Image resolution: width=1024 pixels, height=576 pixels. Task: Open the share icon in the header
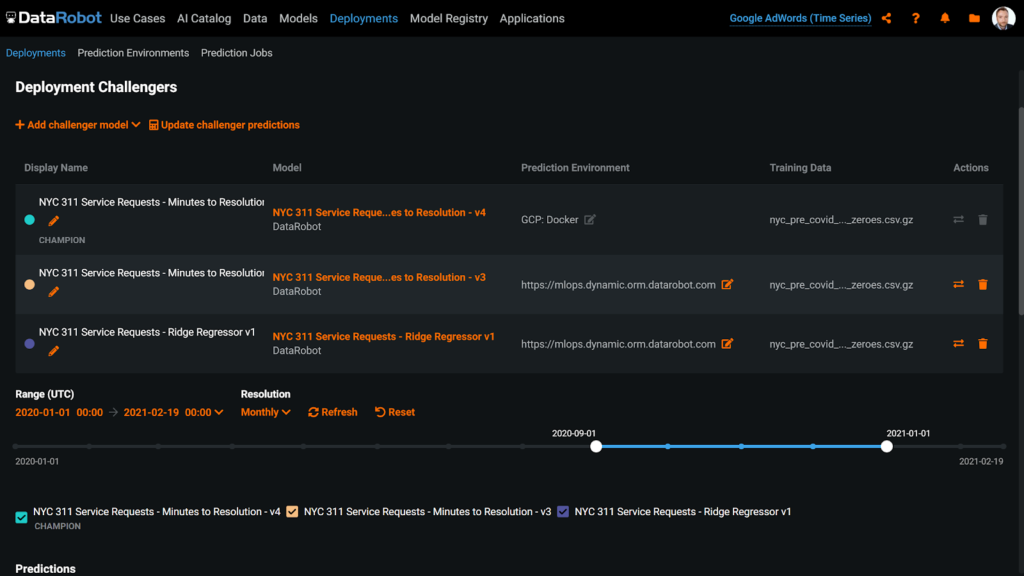point(886,18)
